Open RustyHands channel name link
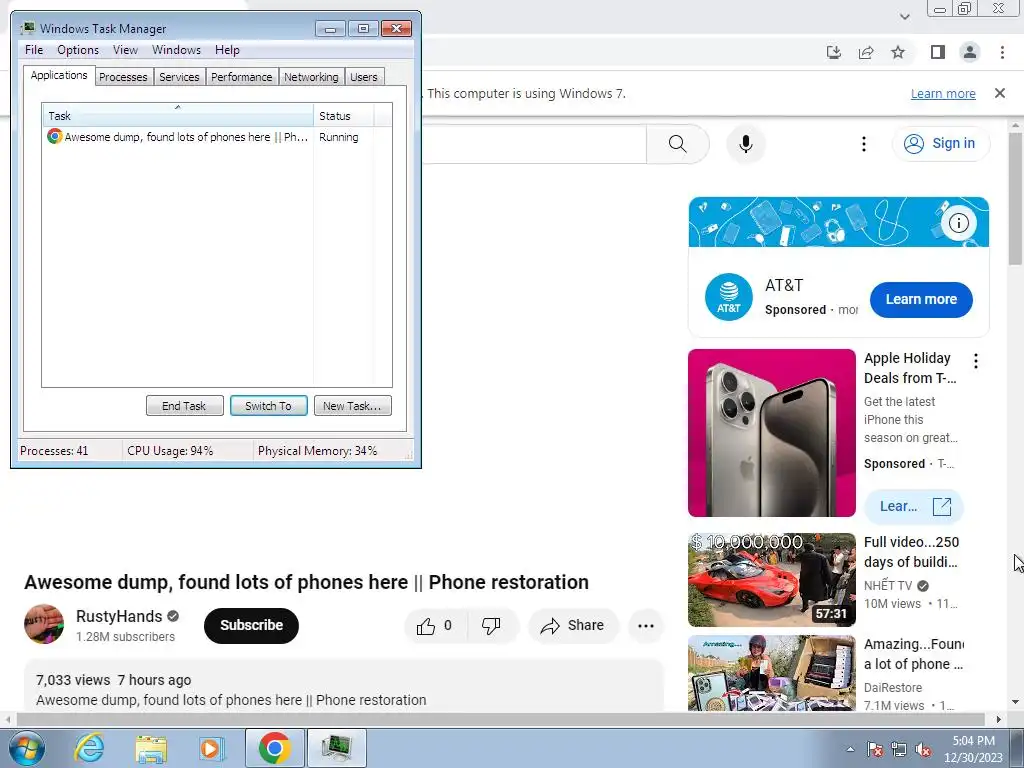 [119, 616]
